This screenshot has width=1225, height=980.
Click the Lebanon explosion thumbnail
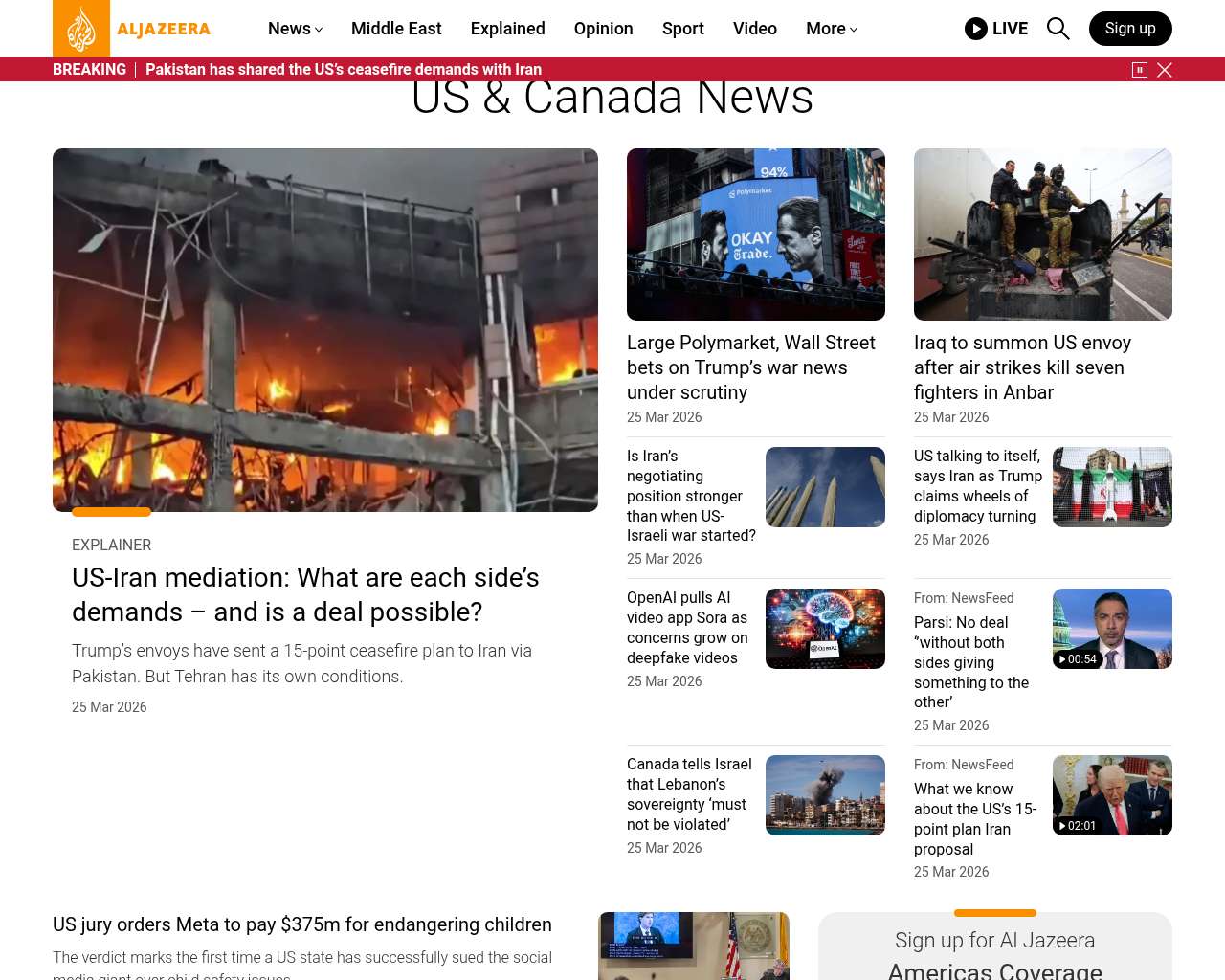click(825, 795)
